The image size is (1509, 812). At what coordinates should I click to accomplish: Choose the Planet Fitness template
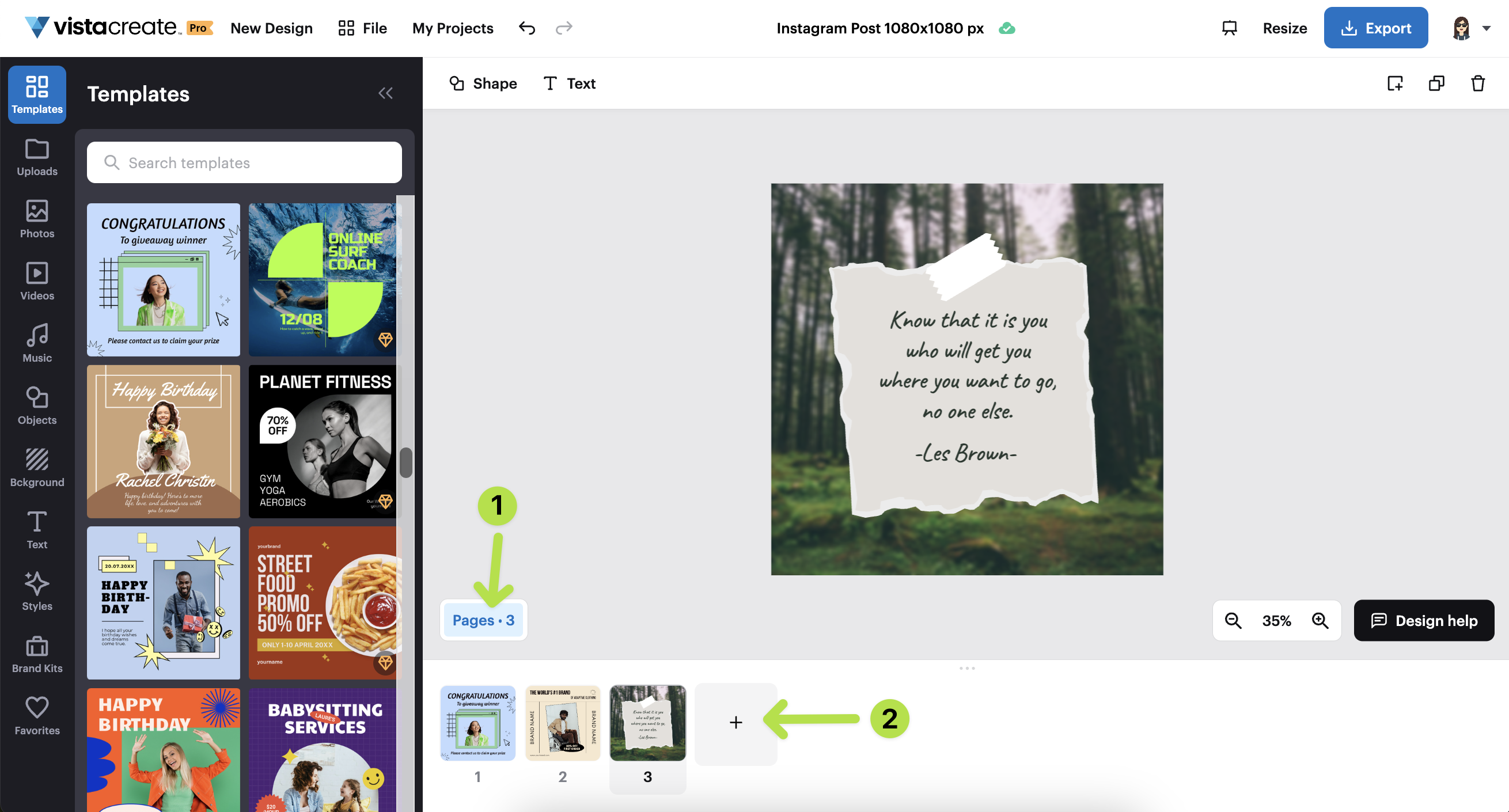[322, 441]
